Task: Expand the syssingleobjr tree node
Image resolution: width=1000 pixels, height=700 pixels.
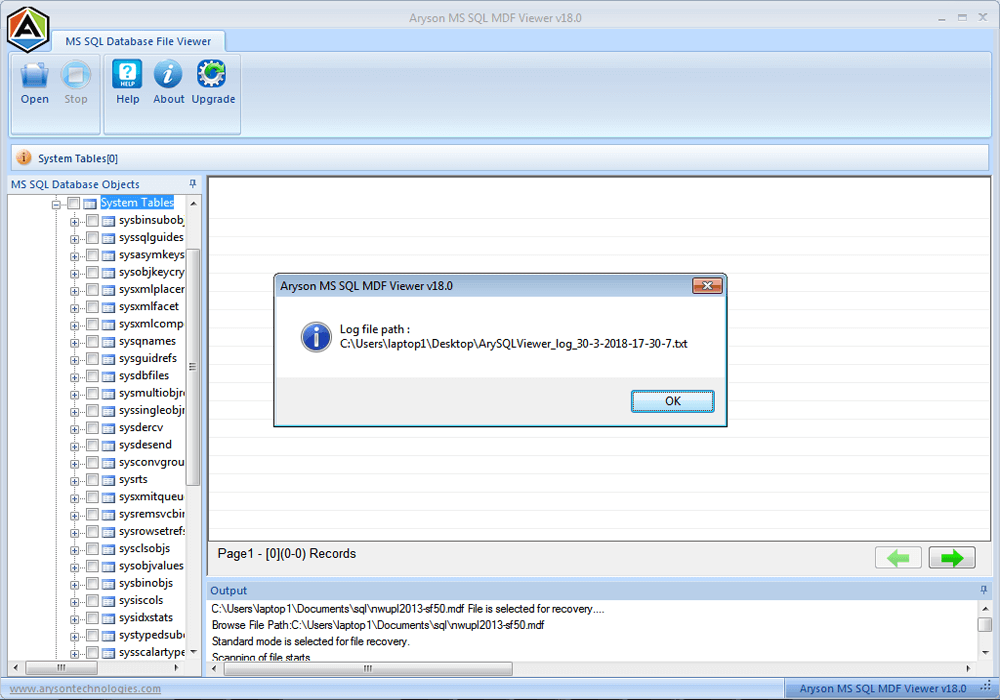Action: pyautogui.click(x=75, y=412)
